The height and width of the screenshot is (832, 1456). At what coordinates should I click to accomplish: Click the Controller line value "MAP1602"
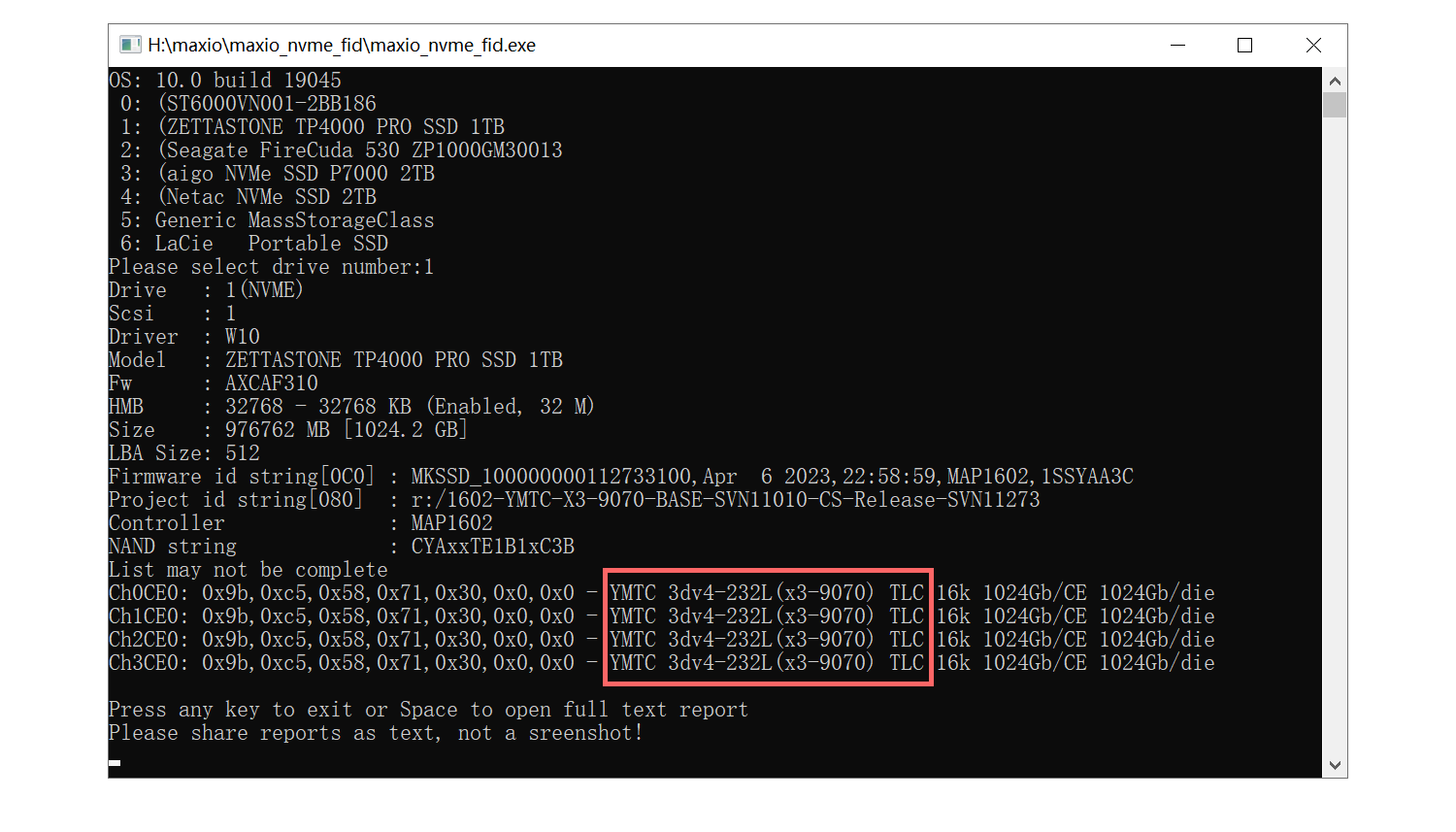click(x=452, y=523)
